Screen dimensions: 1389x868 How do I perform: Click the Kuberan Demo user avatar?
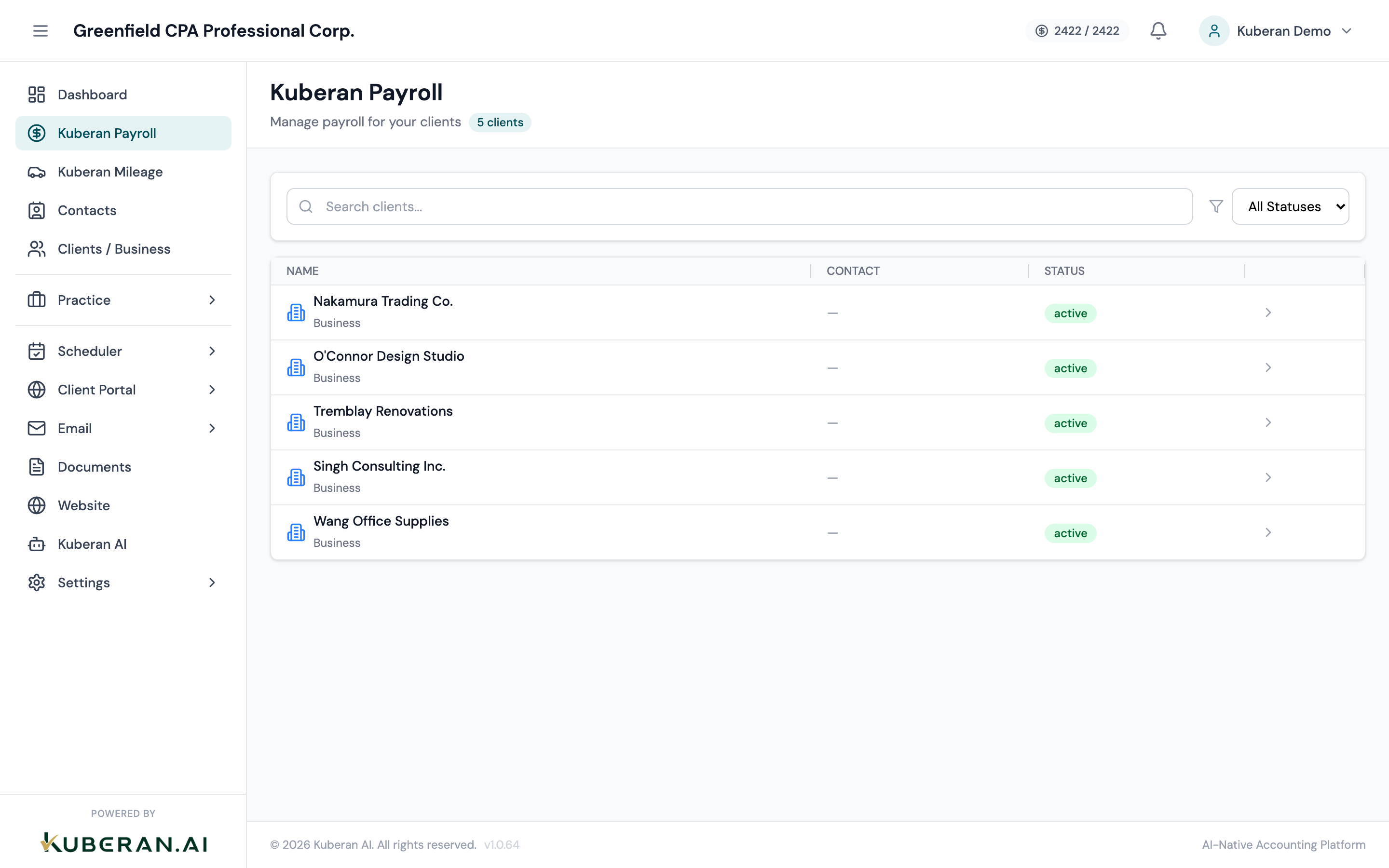click(1214, 30)
